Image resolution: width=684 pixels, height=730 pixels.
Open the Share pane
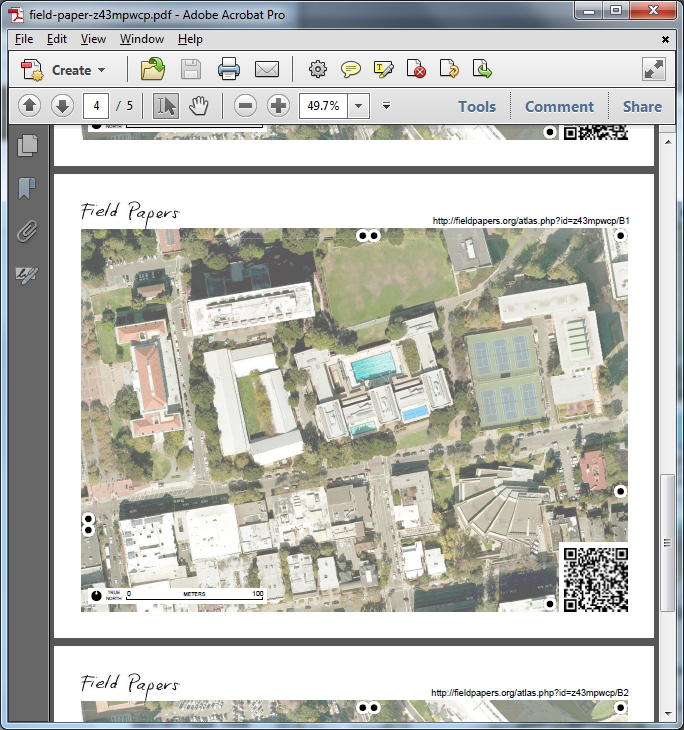tap(642, 107)
